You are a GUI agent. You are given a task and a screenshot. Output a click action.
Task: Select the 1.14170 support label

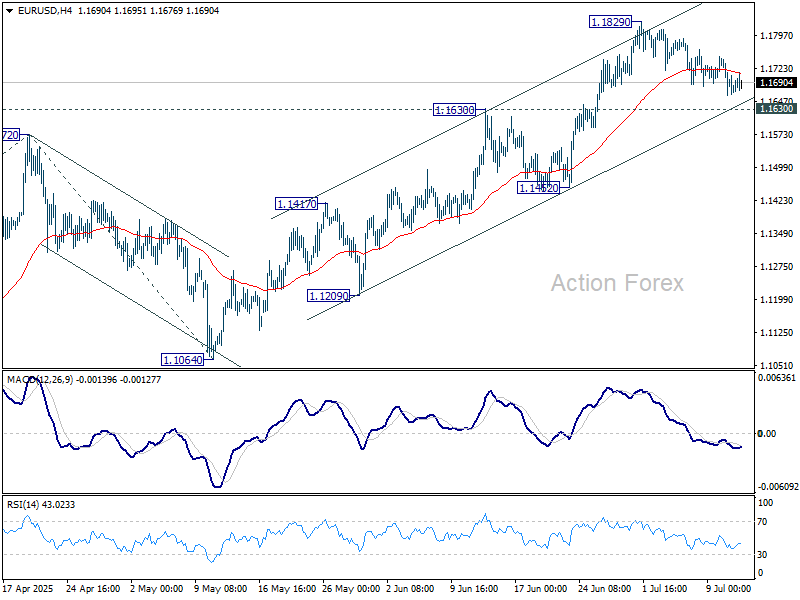(x=295, y=203)
